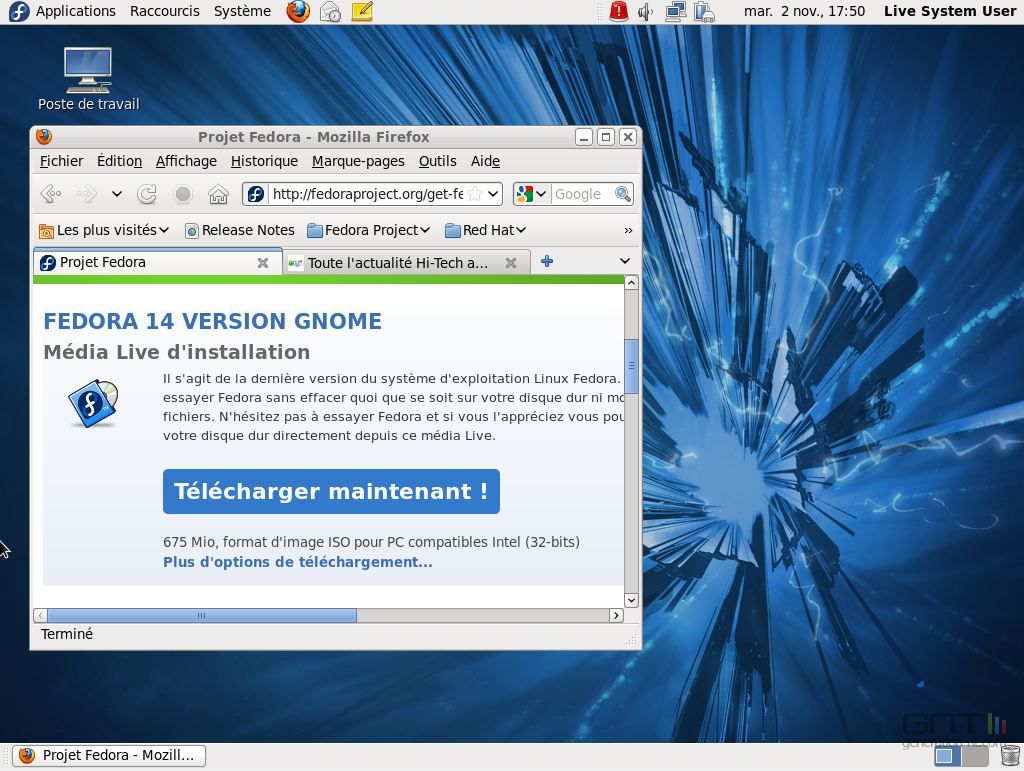The width and height of the screenshot is (1024, 771).
Task: Click the Firefox window title icon
Action: pyautogui.click(x=44, y=136)
